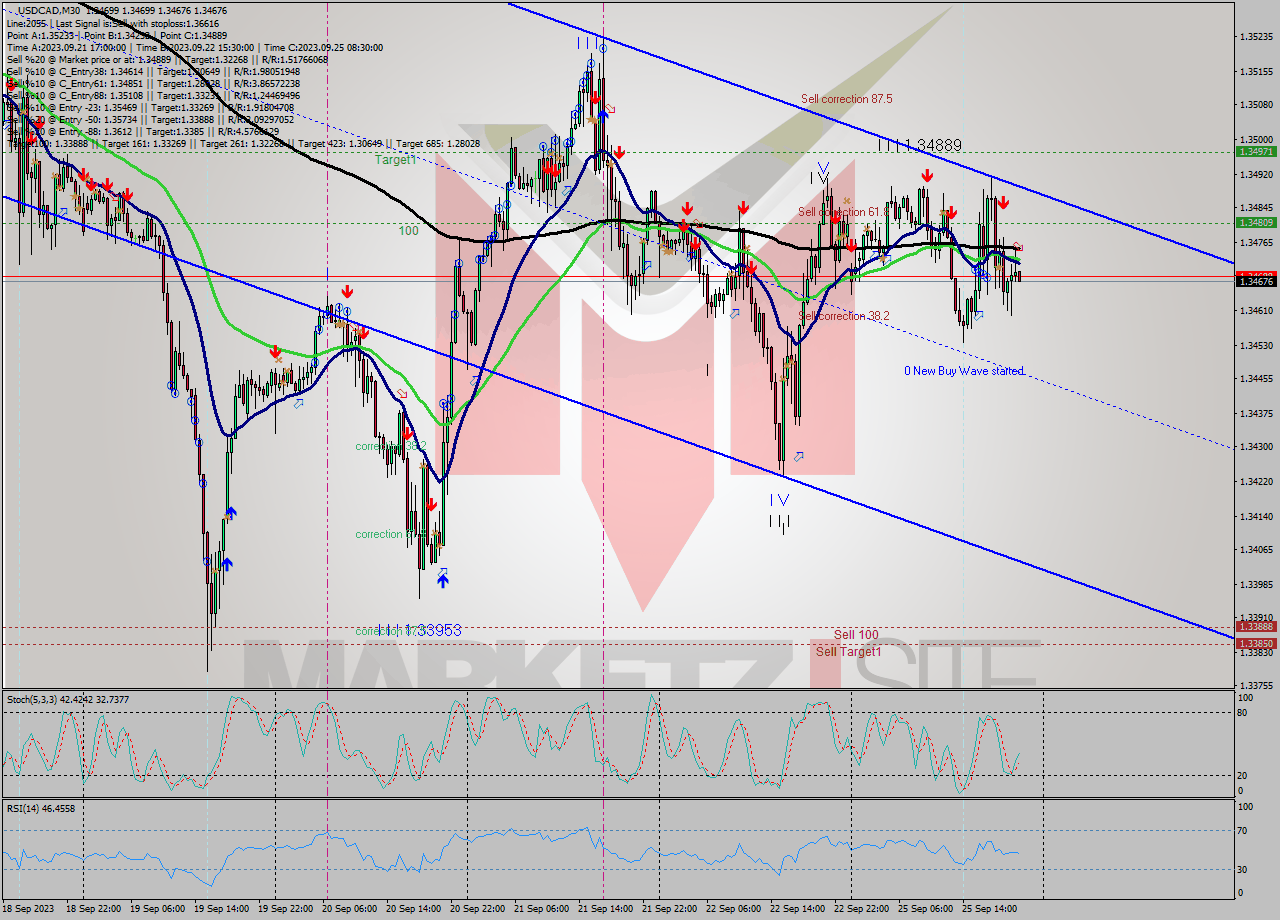This screenshot has height=920, width=1280.
Task: Click the 1.33755 price scale label
Action: [x=1256, y=686]
